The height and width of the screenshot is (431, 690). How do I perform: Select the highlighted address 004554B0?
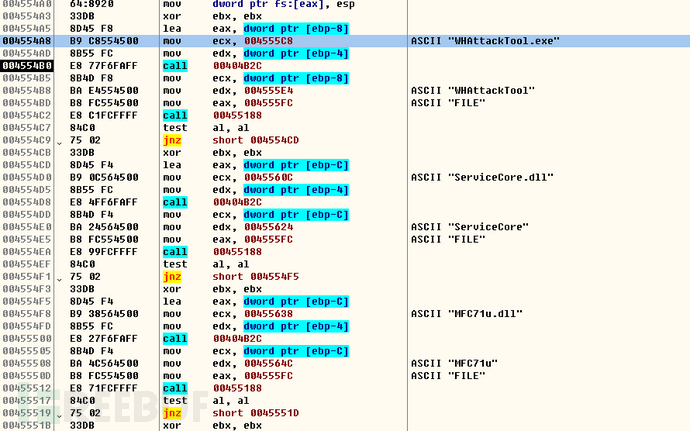click(x=27, y=66)
